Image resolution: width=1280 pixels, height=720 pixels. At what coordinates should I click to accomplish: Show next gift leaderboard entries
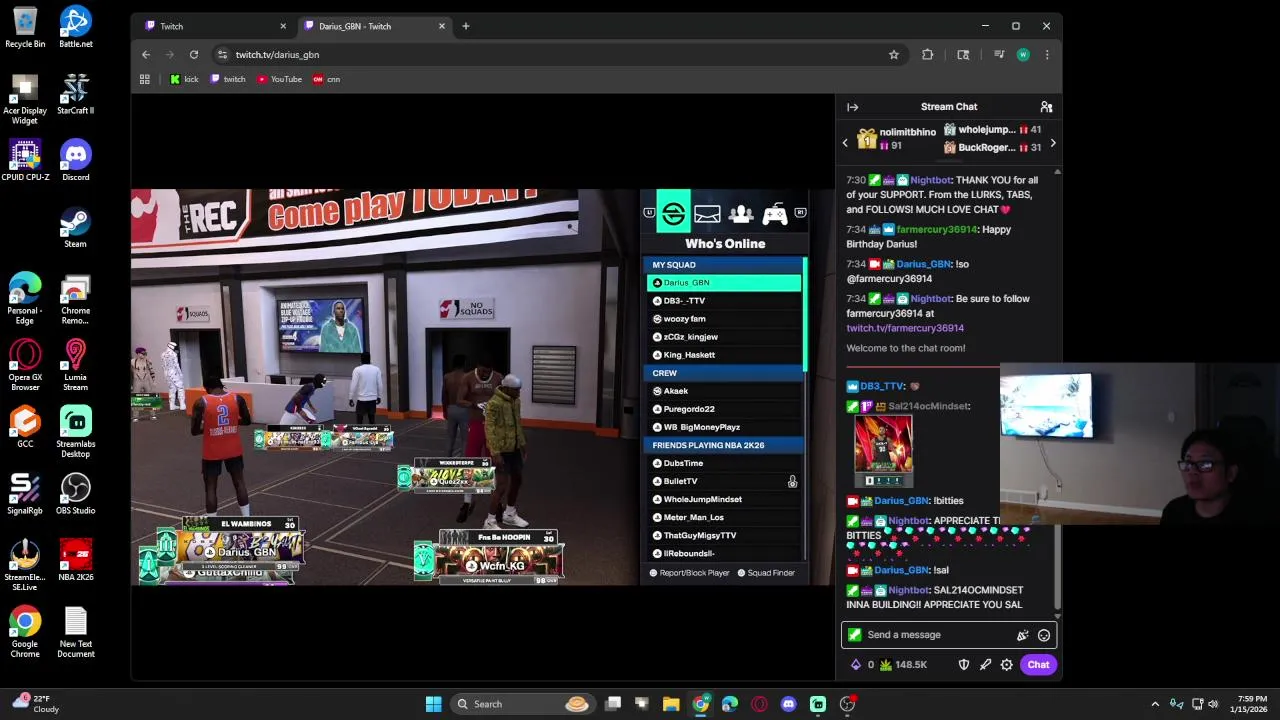[x=1052, y=143]
